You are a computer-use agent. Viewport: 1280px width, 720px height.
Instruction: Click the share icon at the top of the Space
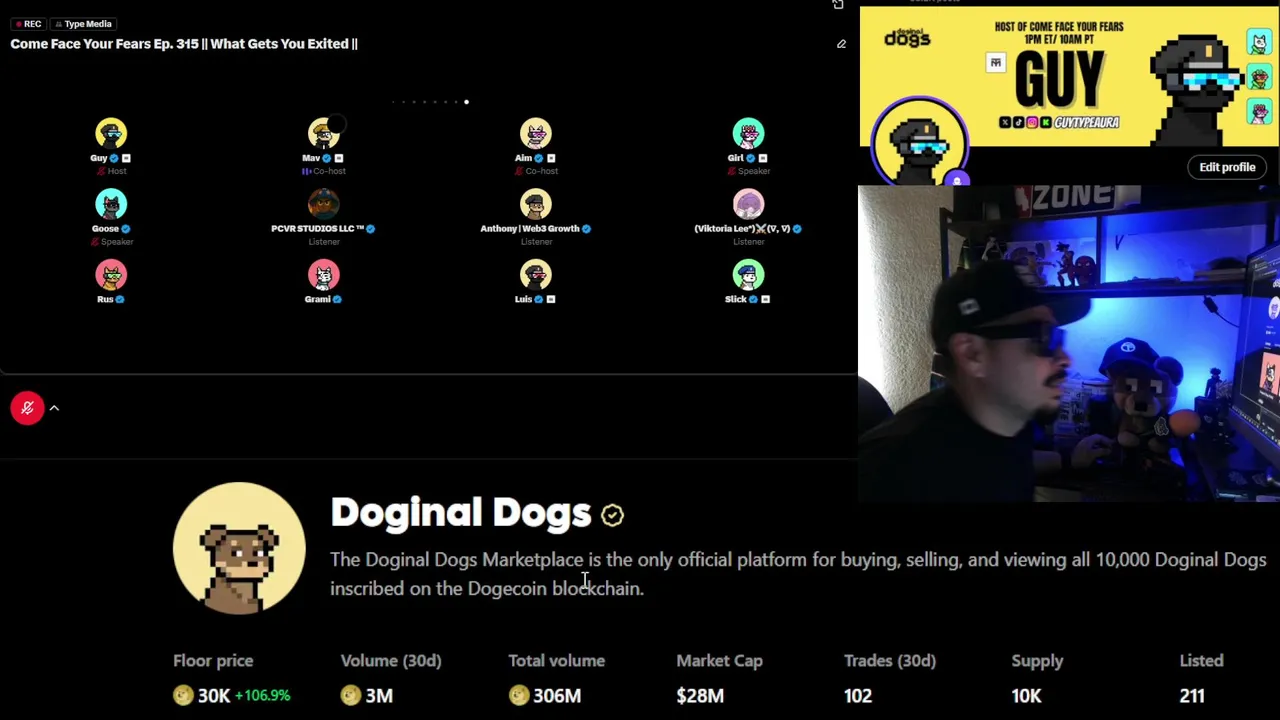[x=838, y=5]
